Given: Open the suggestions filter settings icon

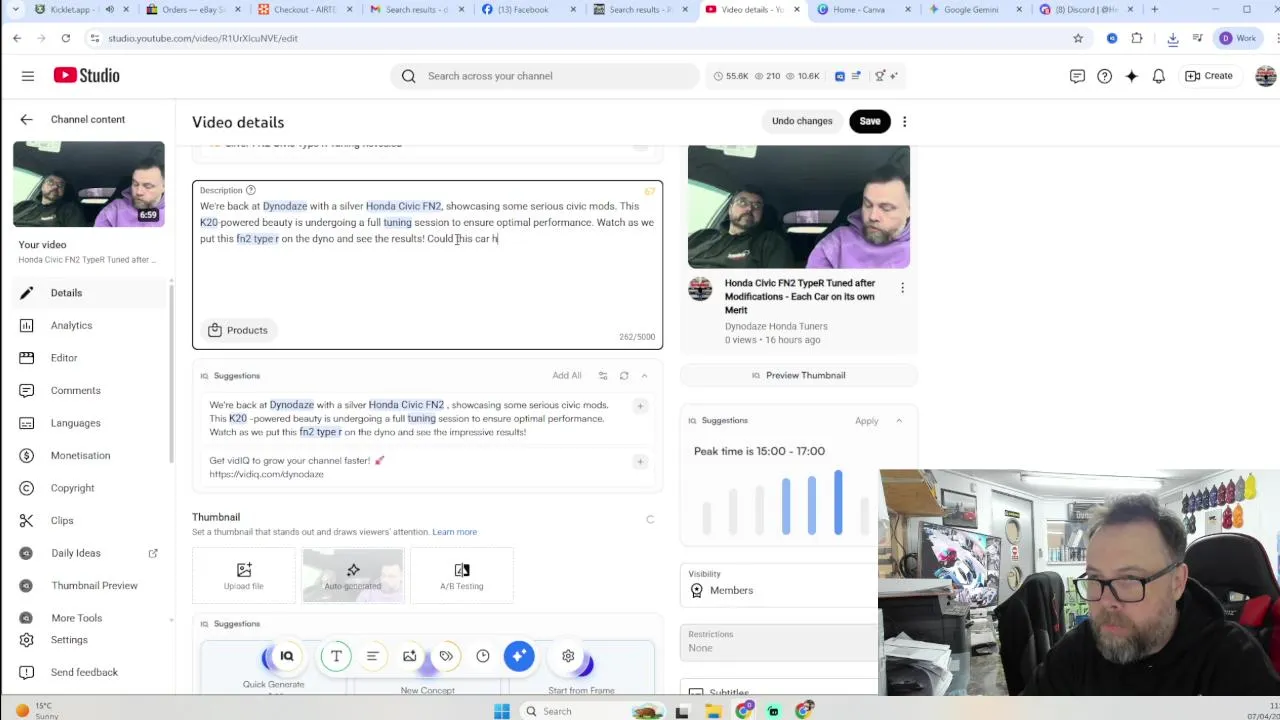Looking at the screenshot, I should click(x=603, y=376).
